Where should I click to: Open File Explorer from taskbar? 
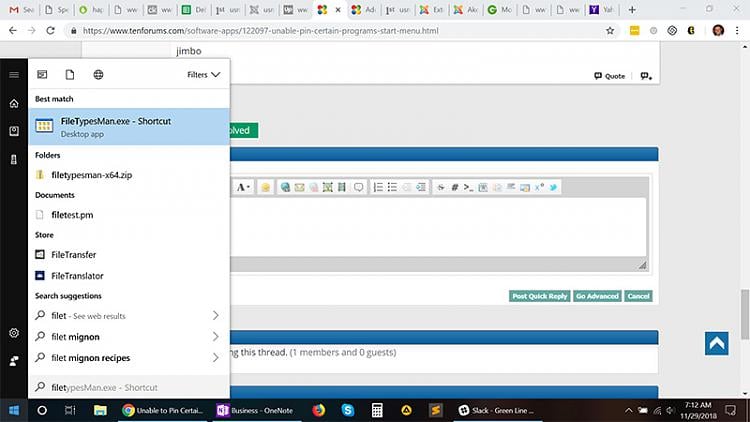coord(100,410)
